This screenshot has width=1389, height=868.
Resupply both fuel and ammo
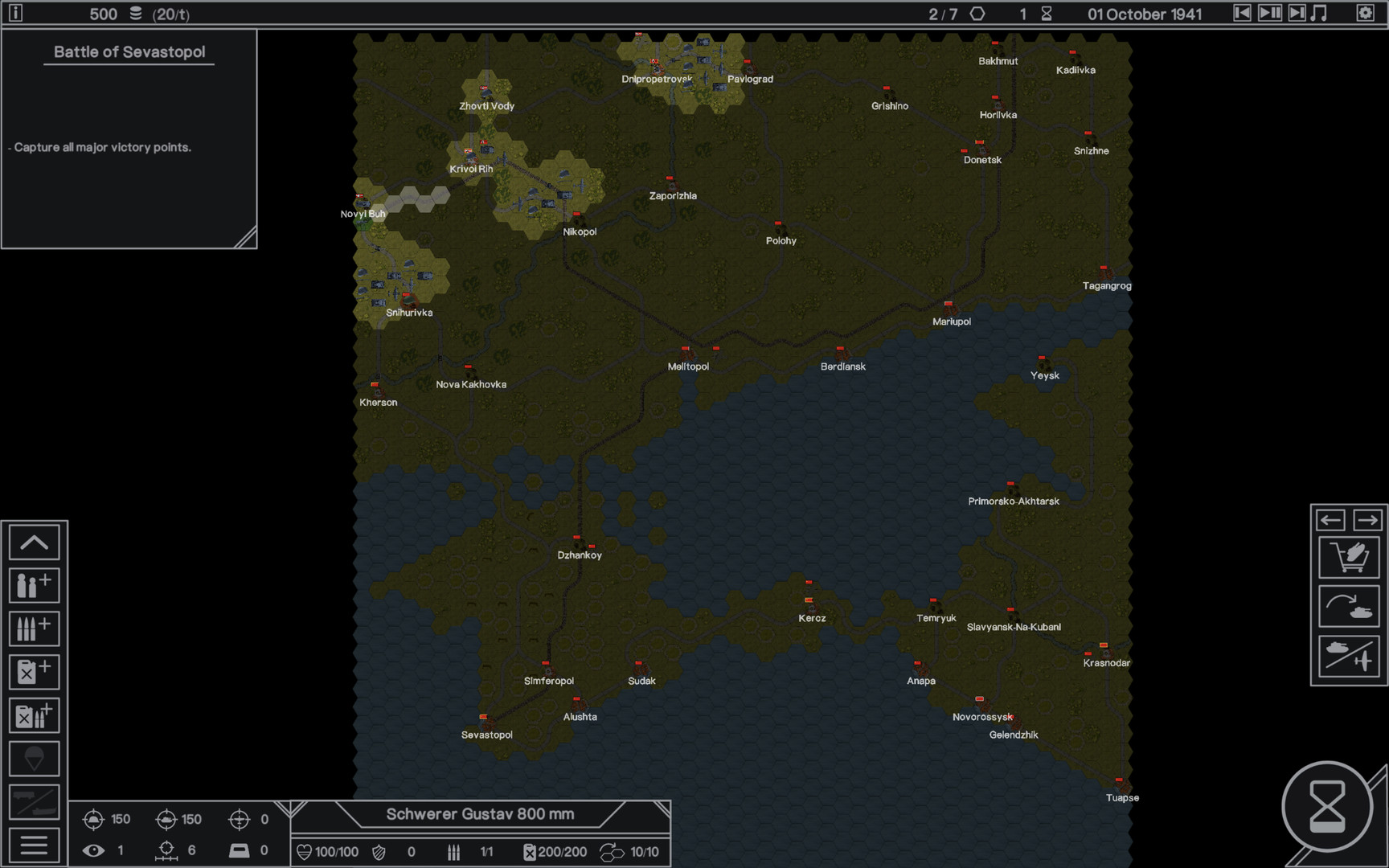click(34, 715)
